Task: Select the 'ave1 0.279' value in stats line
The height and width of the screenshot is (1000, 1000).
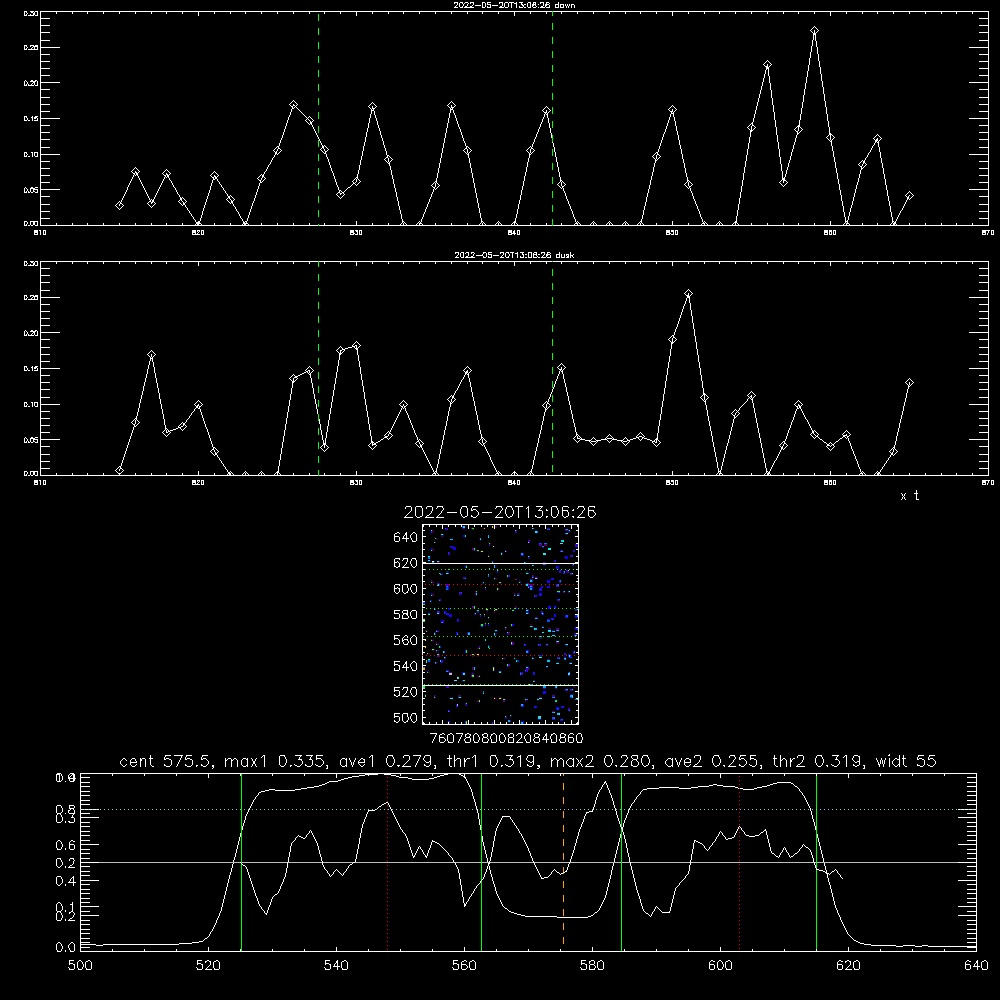Action: [x=387, y=761]
